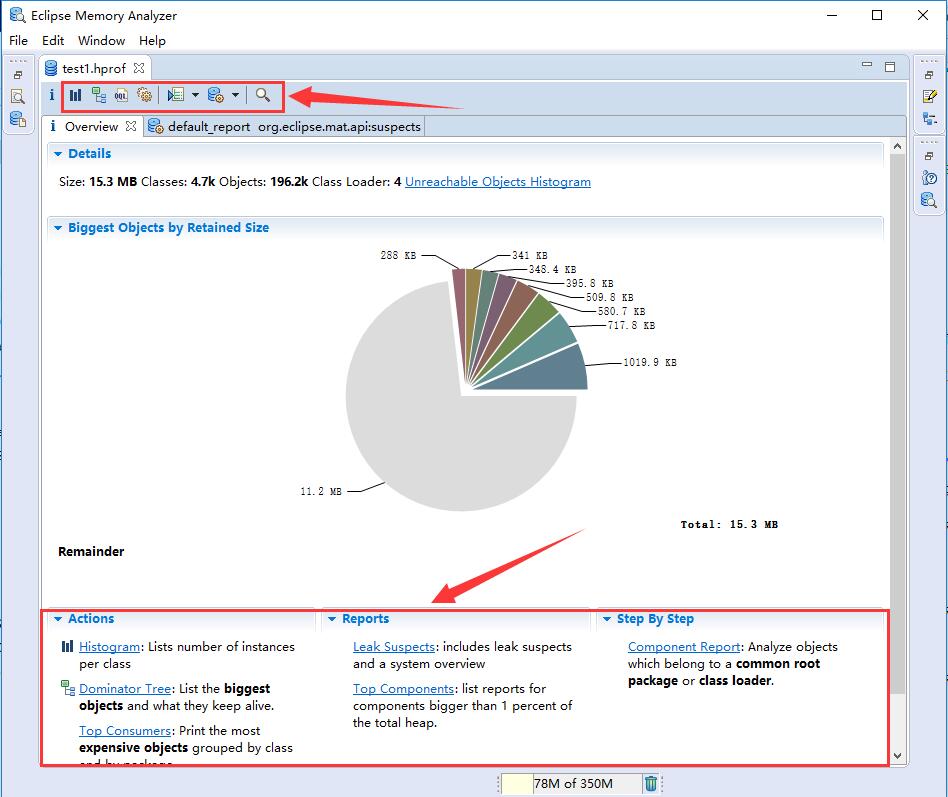Select the test1.hprof editor tab
The image size is (948, 797).
[94, 68]
